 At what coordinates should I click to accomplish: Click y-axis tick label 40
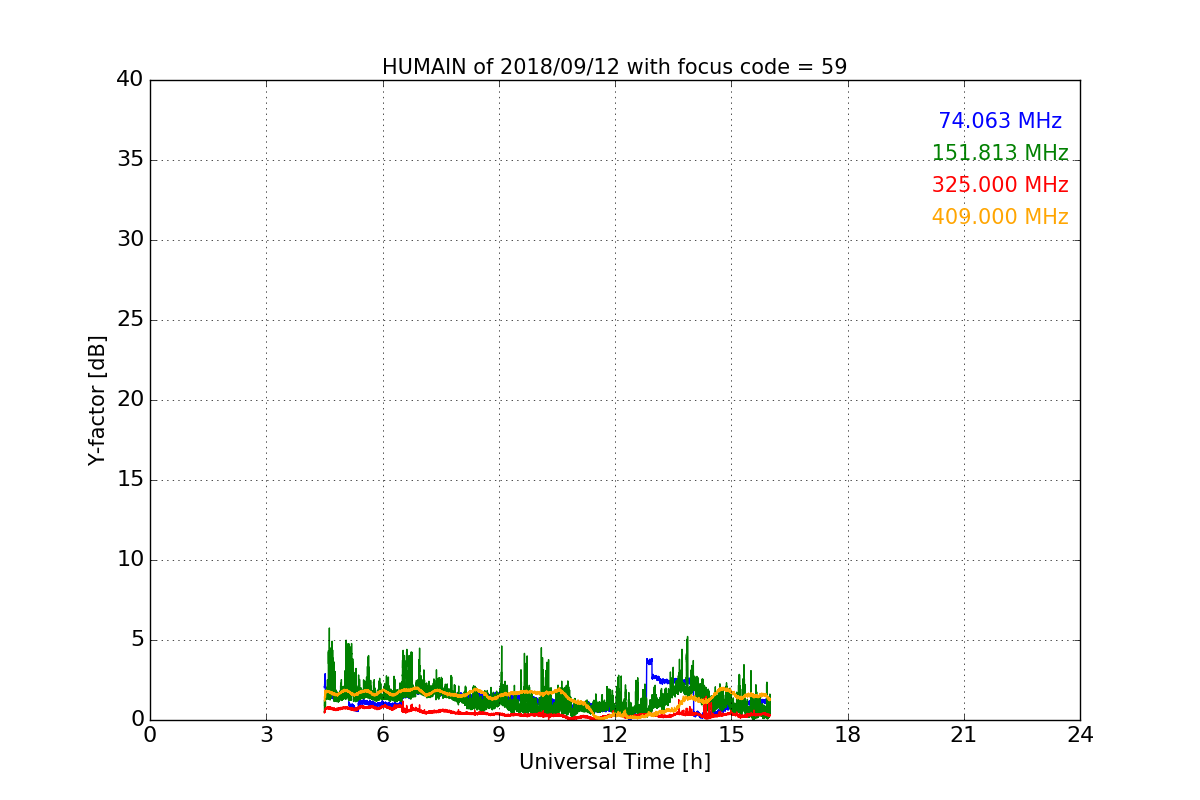130,80
